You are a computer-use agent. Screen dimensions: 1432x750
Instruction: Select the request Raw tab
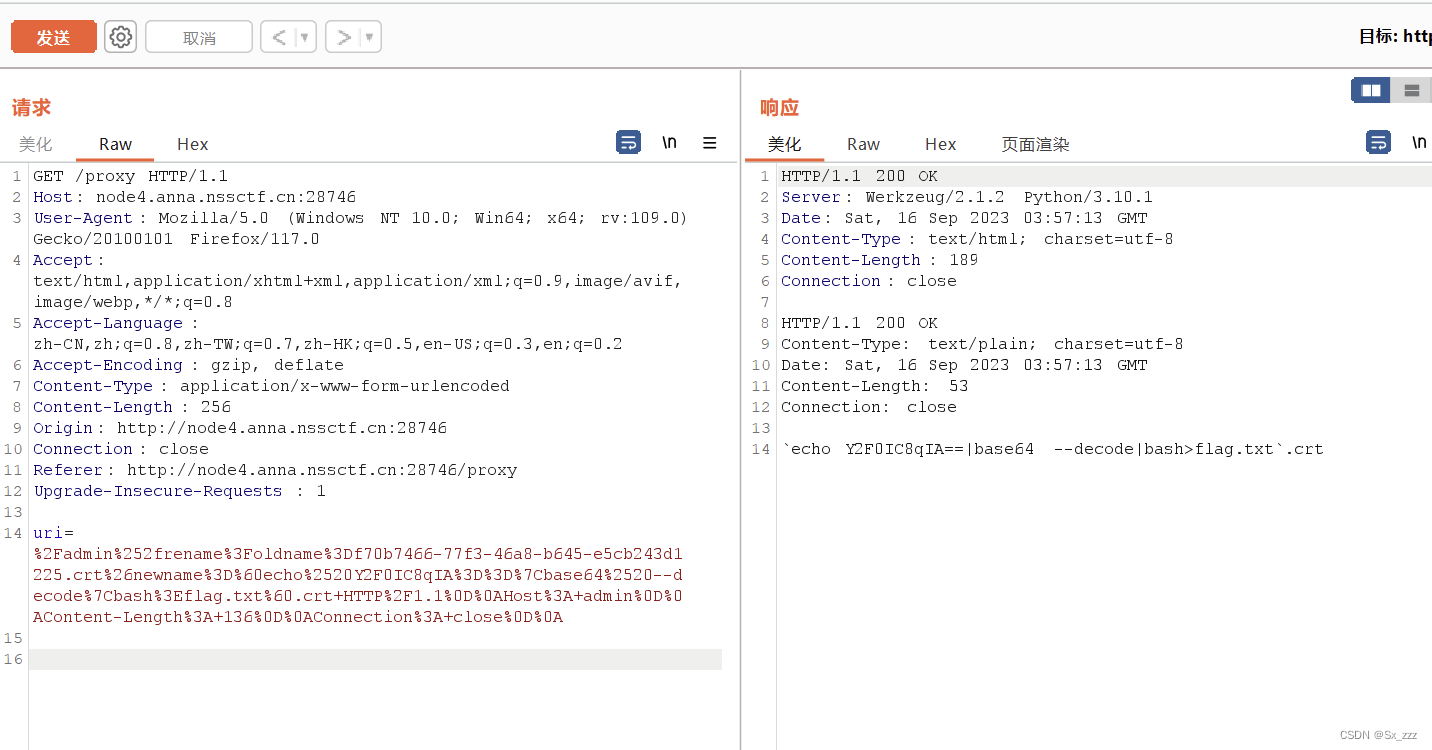coord(115,144)
